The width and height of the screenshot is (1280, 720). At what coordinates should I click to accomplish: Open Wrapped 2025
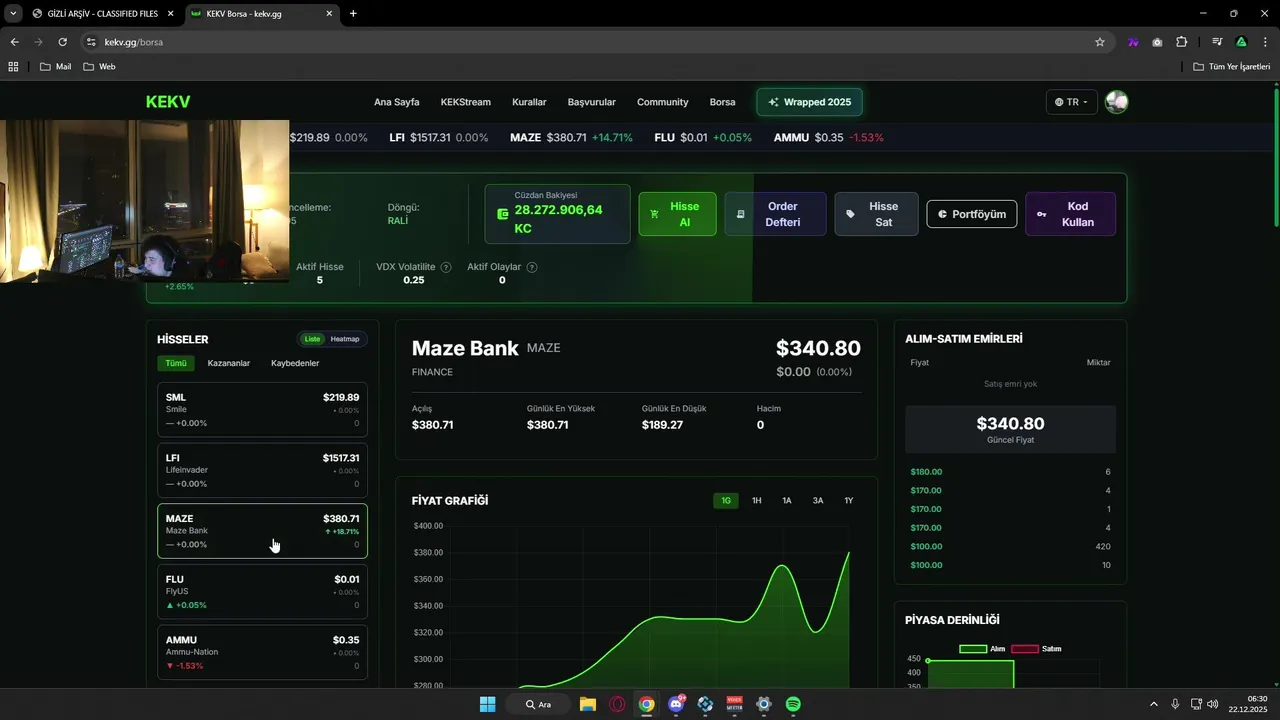[809, 102]
